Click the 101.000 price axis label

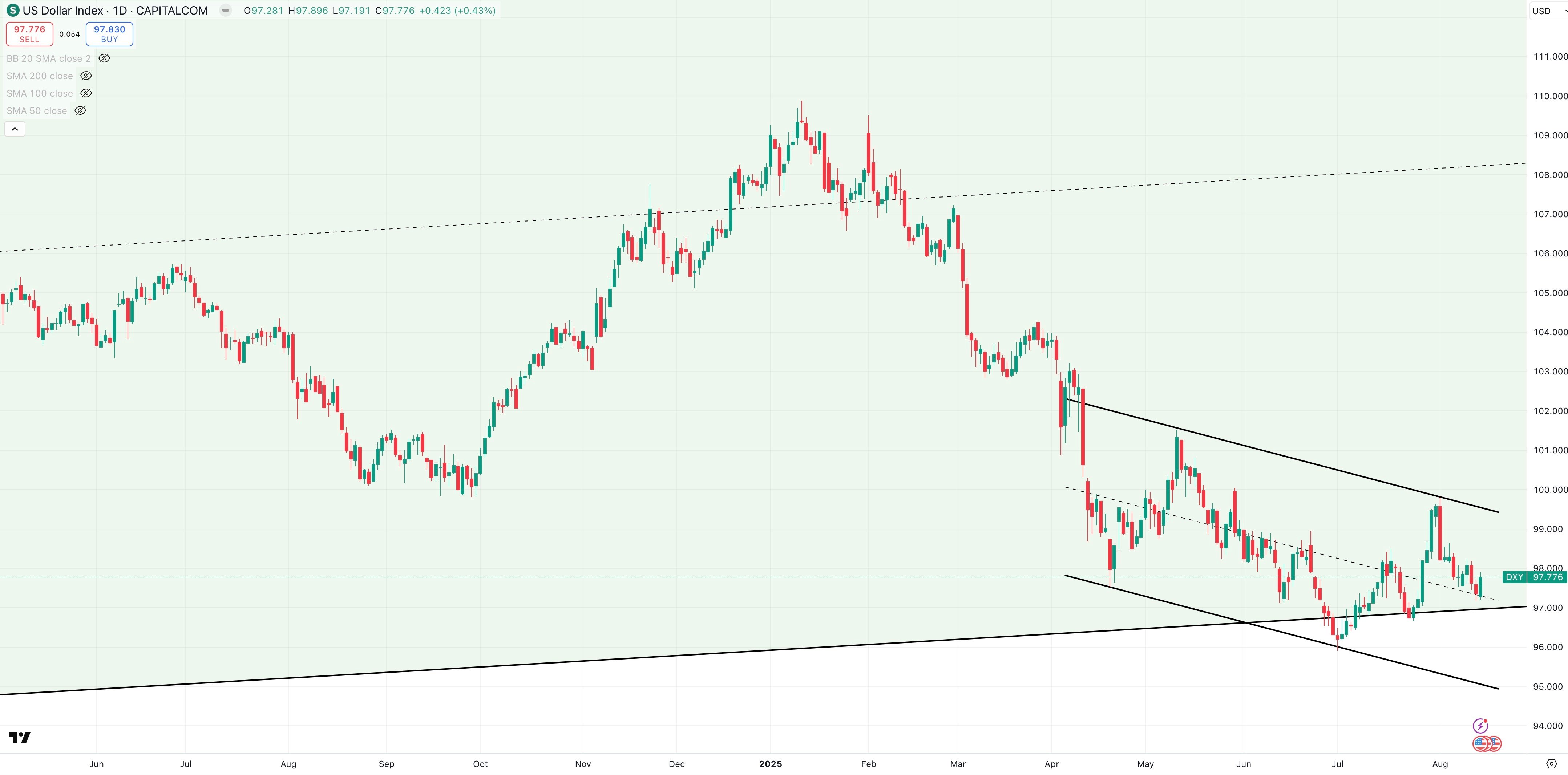pos(1550,450)
